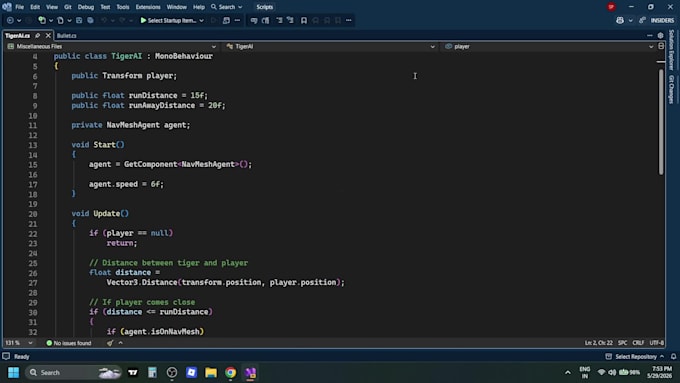Click the uncomment selection icon
The width and height of the screenshot is (680, 383).
point(265,20)
